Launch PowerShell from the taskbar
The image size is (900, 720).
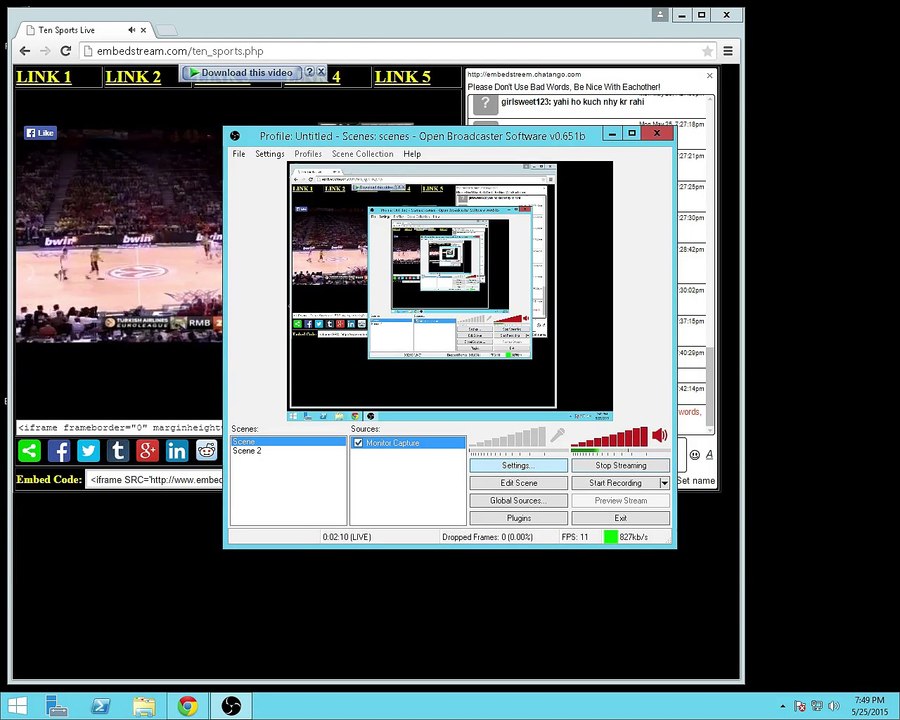(101, 706)
